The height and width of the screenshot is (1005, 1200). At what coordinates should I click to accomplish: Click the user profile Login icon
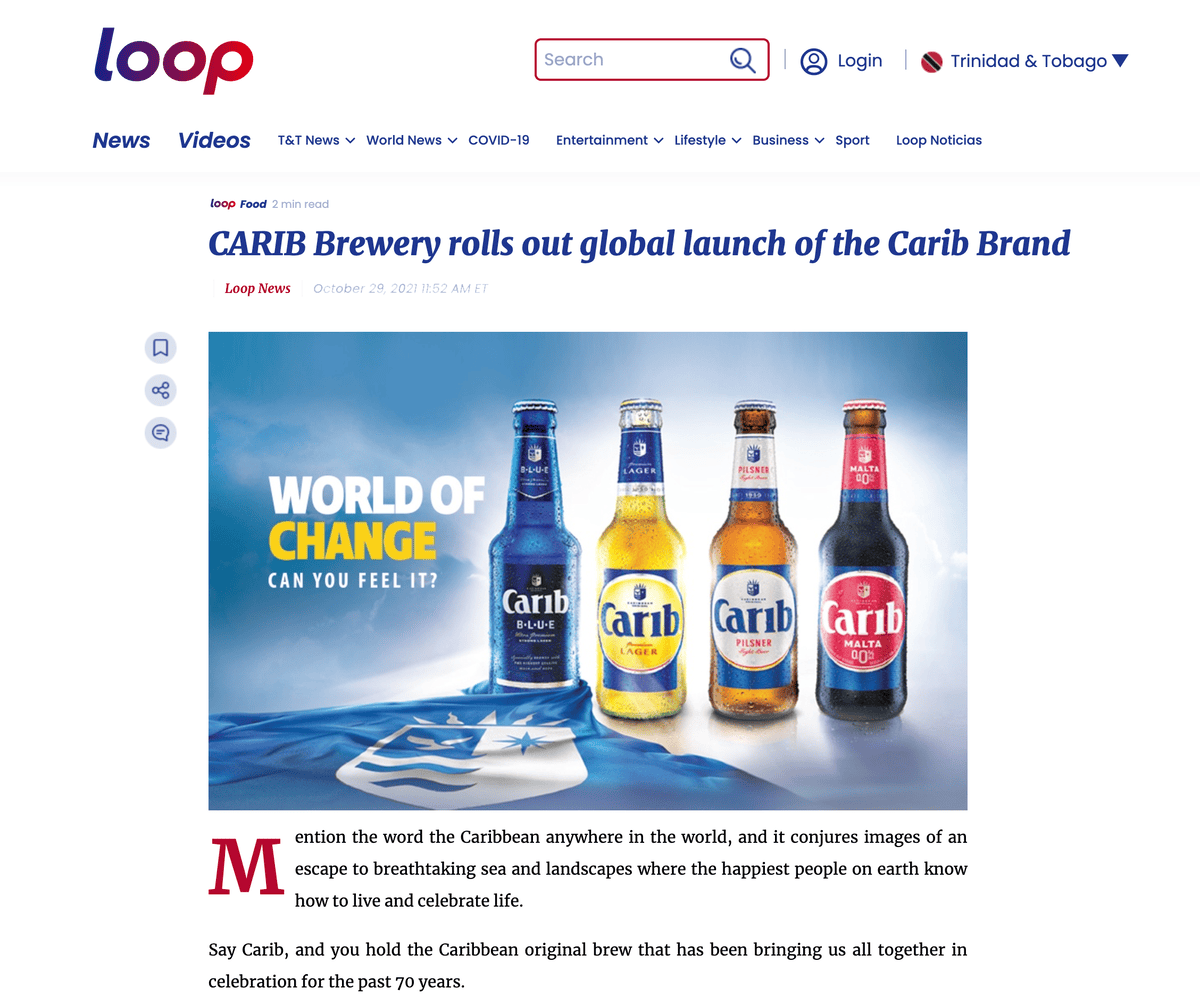click(x=814, y=61)
